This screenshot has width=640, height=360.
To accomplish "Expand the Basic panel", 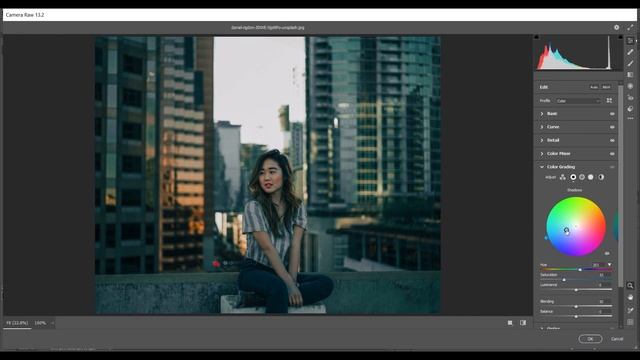I will tap(542, 114).
